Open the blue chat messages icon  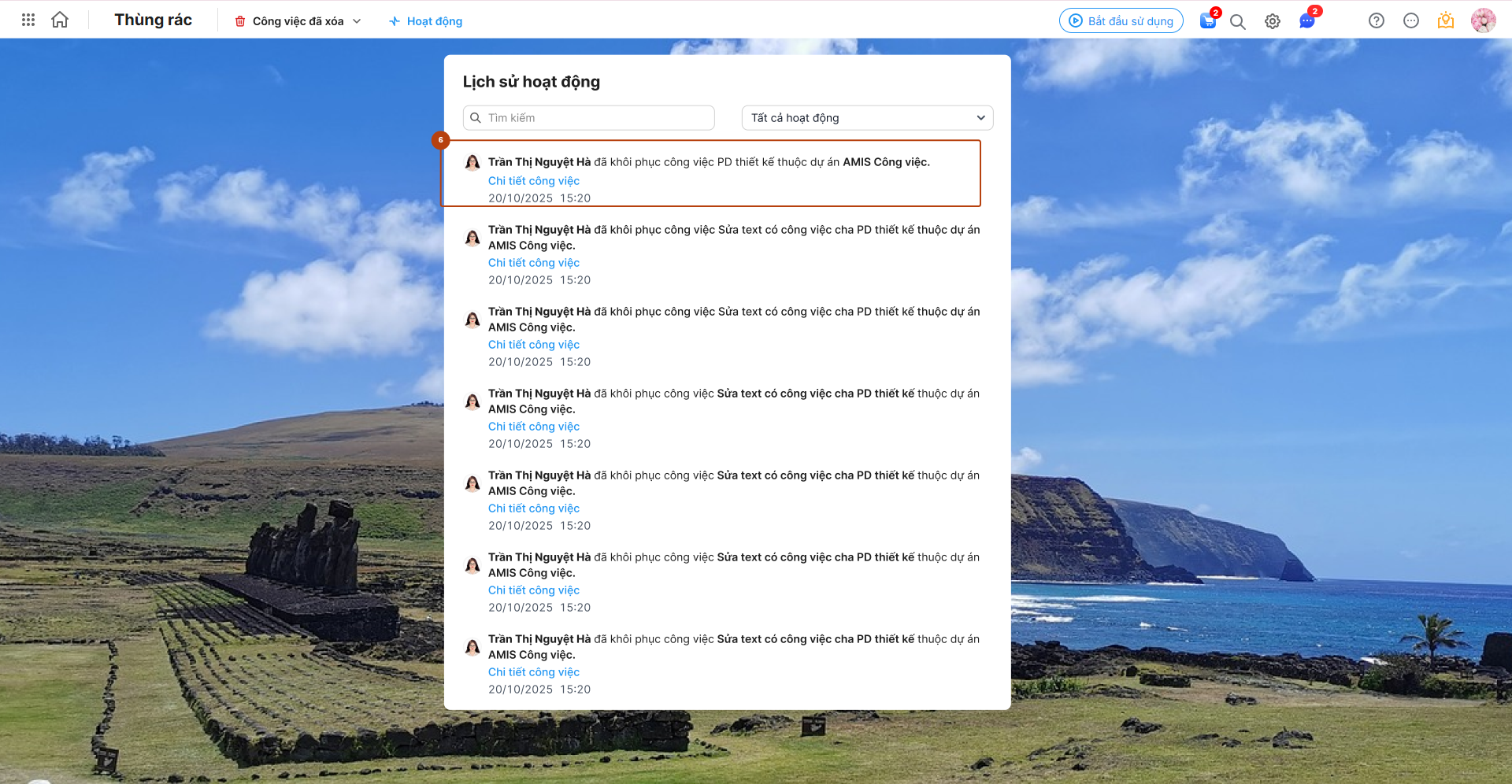pyautogui.click(x=1307, y=21)
